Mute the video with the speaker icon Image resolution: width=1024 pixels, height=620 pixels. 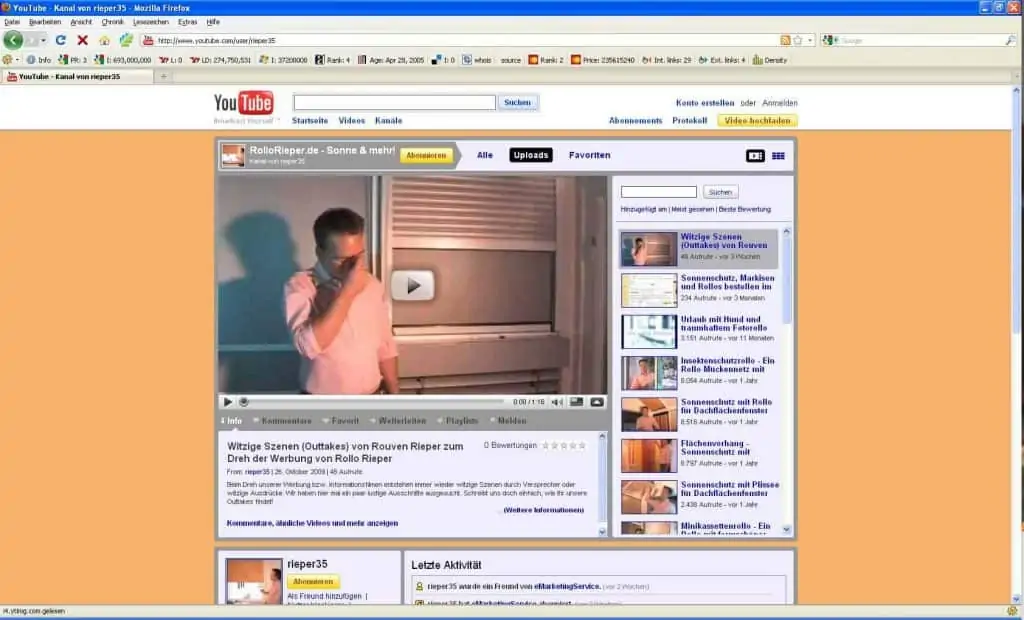(x=557, y=402)
